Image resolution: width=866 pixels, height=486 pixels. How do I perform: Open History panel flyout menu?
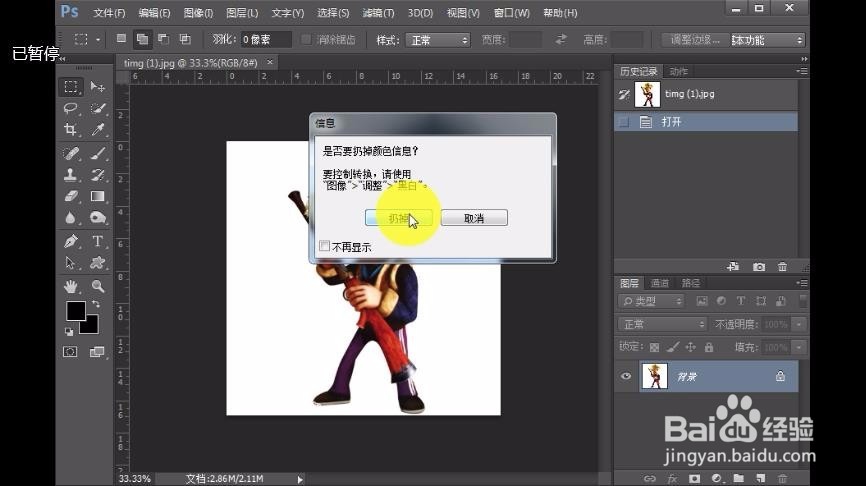(802, 71)
